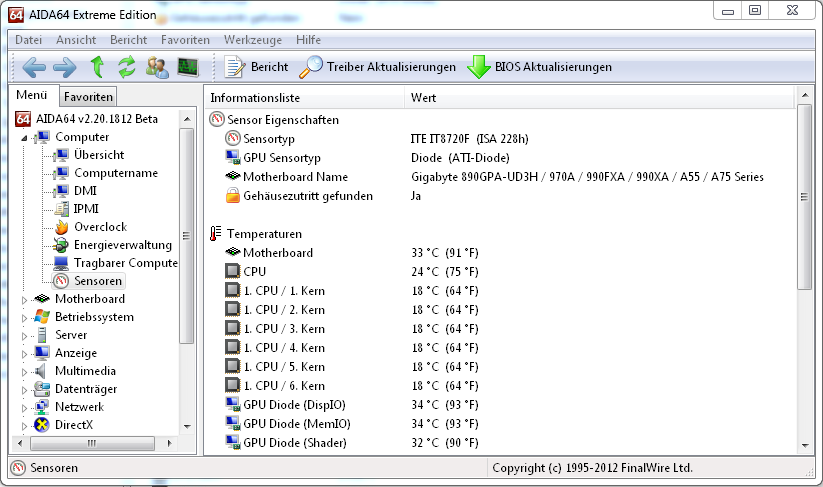Switch to the Favoriten tab

[x=88, y=97]
